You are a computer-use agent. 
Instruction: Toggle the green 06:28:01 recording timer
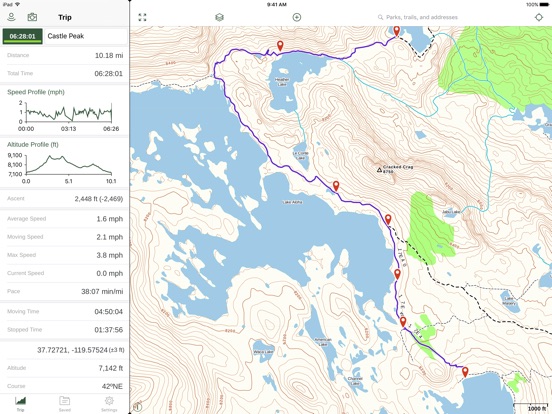click(23, 36)
